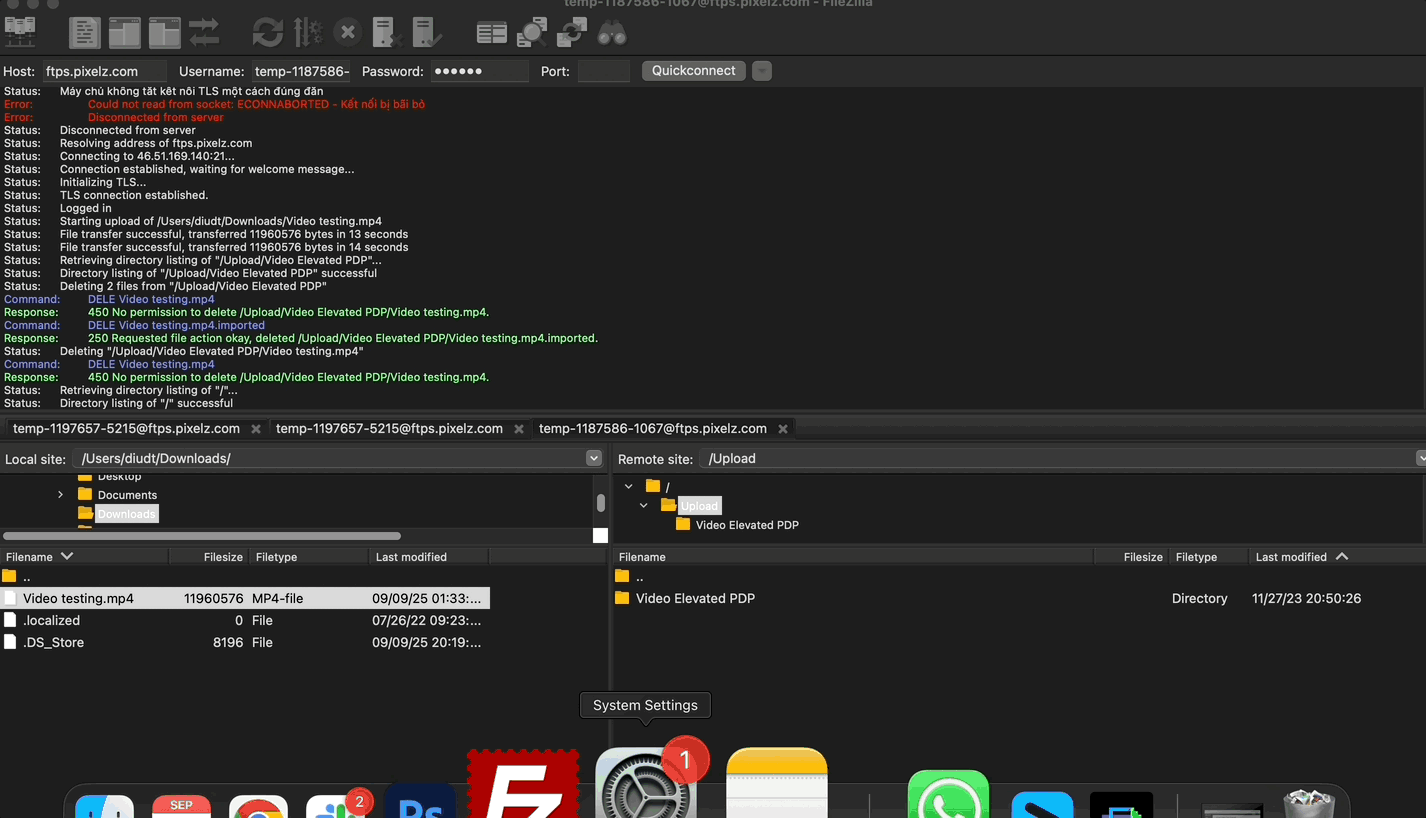Toggle the remote directory tree icon
1426x818 pixels.
pyautogui.click(x=164, y=33)
